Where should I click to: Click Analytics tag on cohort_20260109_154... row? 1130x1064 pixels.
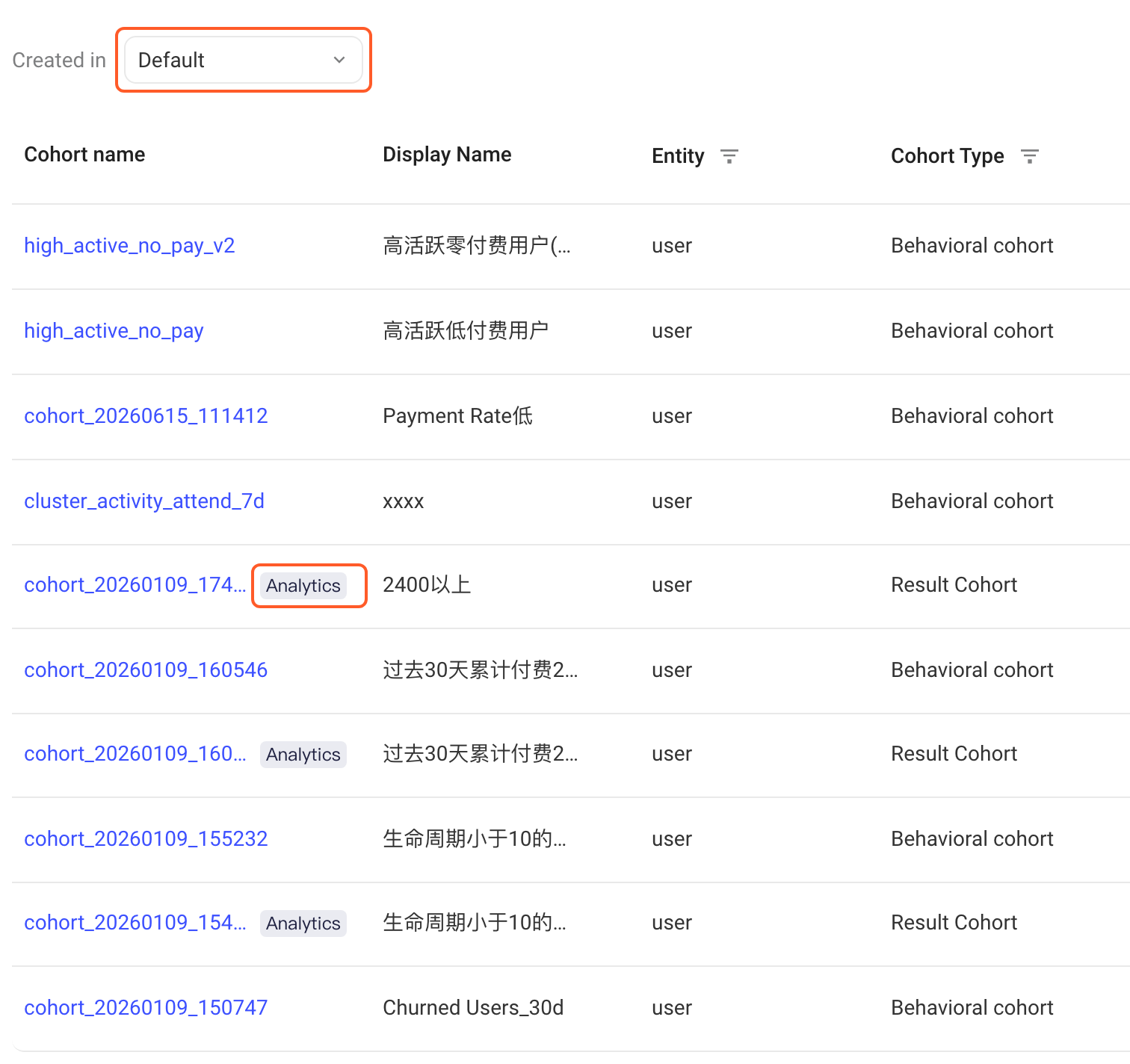pyautogui.click(x=303, y=924)
